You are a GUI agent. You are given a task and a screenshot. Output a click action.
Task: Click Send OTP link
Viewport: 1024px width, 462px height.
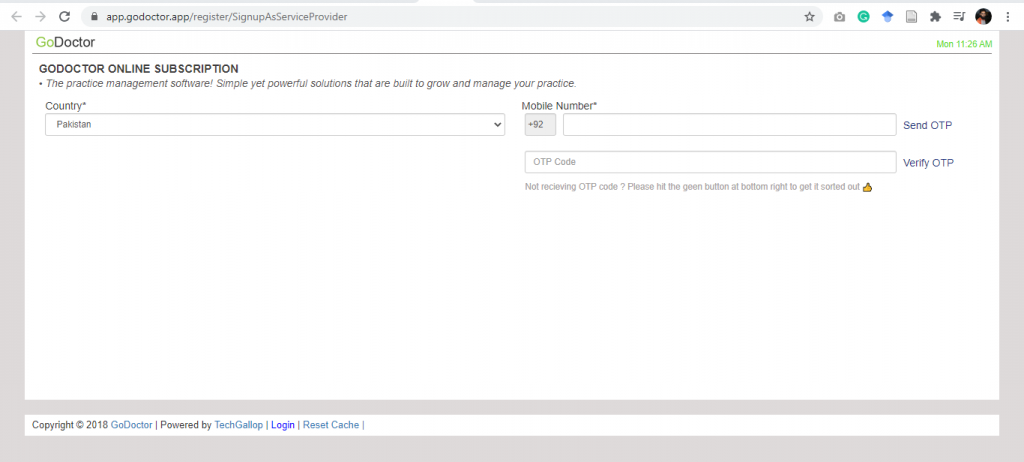click(x=927, y=125)
